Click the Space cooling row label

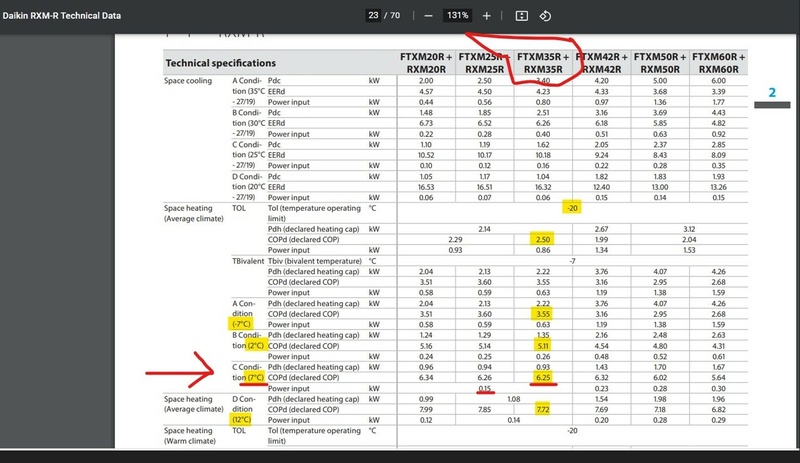[x=188, y=81]
